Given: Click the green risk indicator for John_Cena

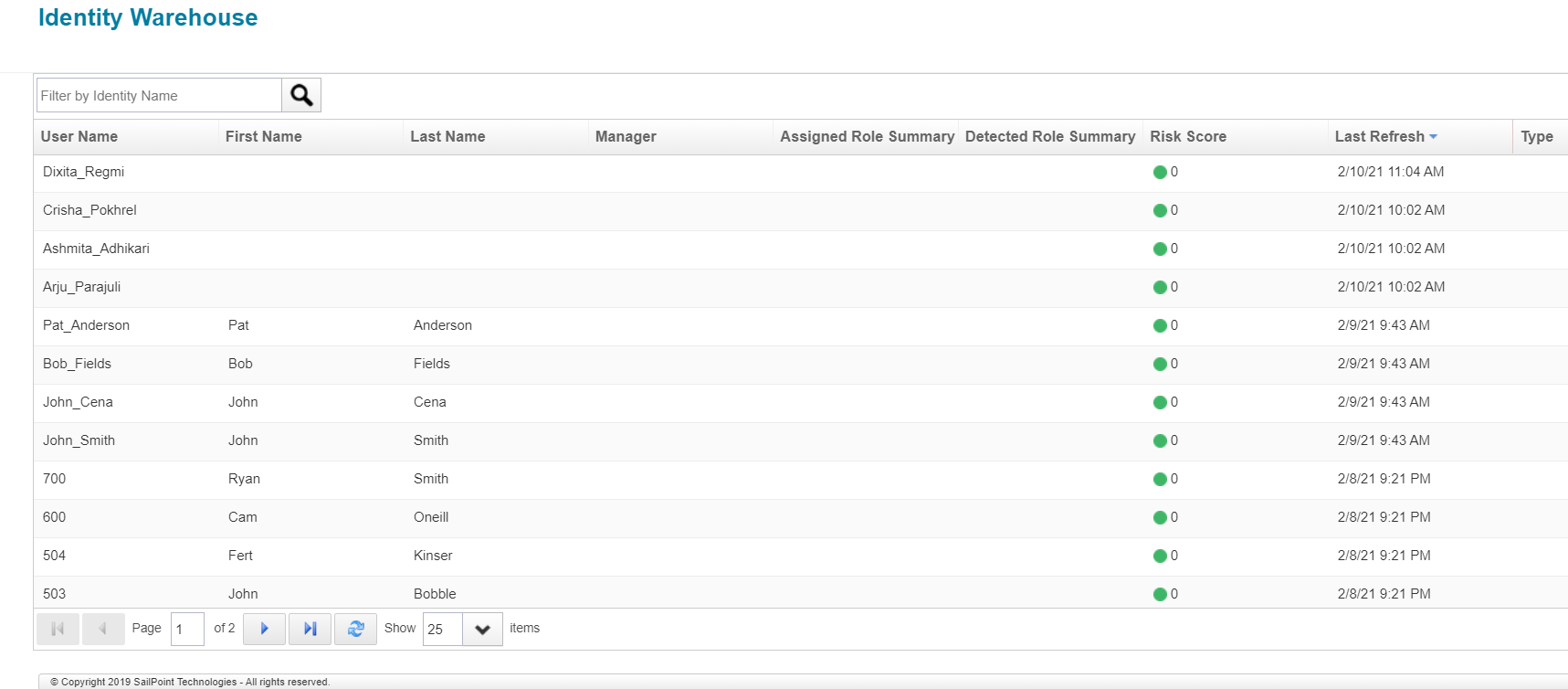Looking at the screenshot, I should coord(1160,402).
